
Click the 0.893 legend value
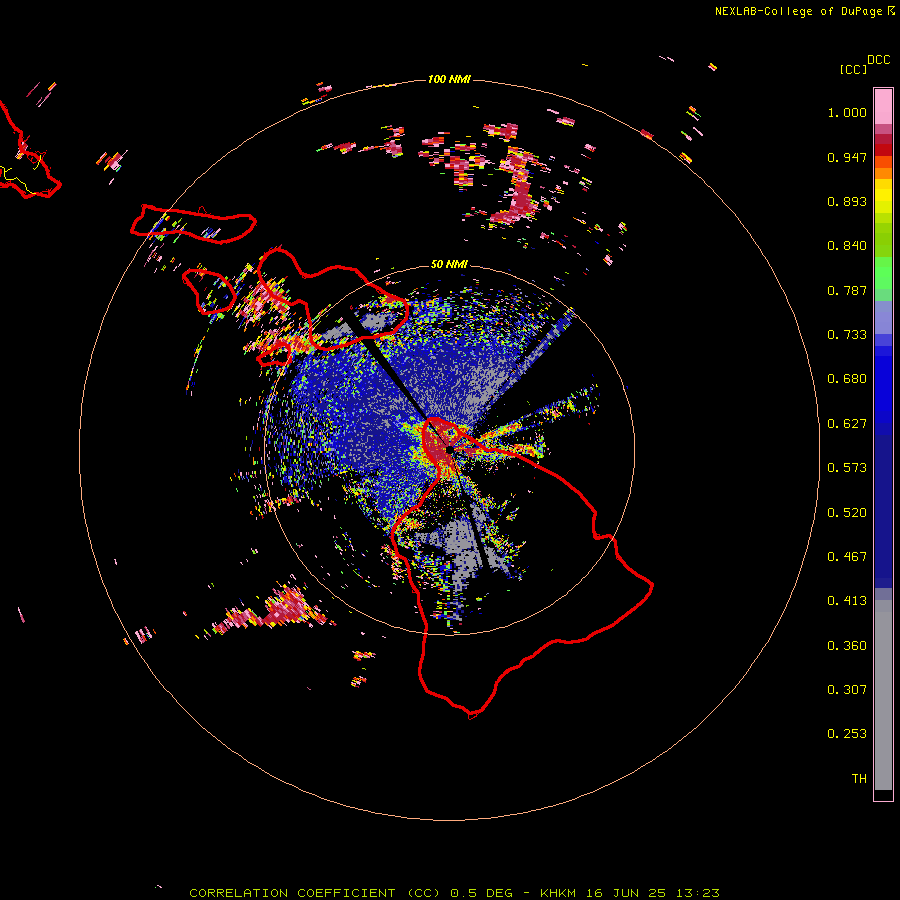click(847, 201)
